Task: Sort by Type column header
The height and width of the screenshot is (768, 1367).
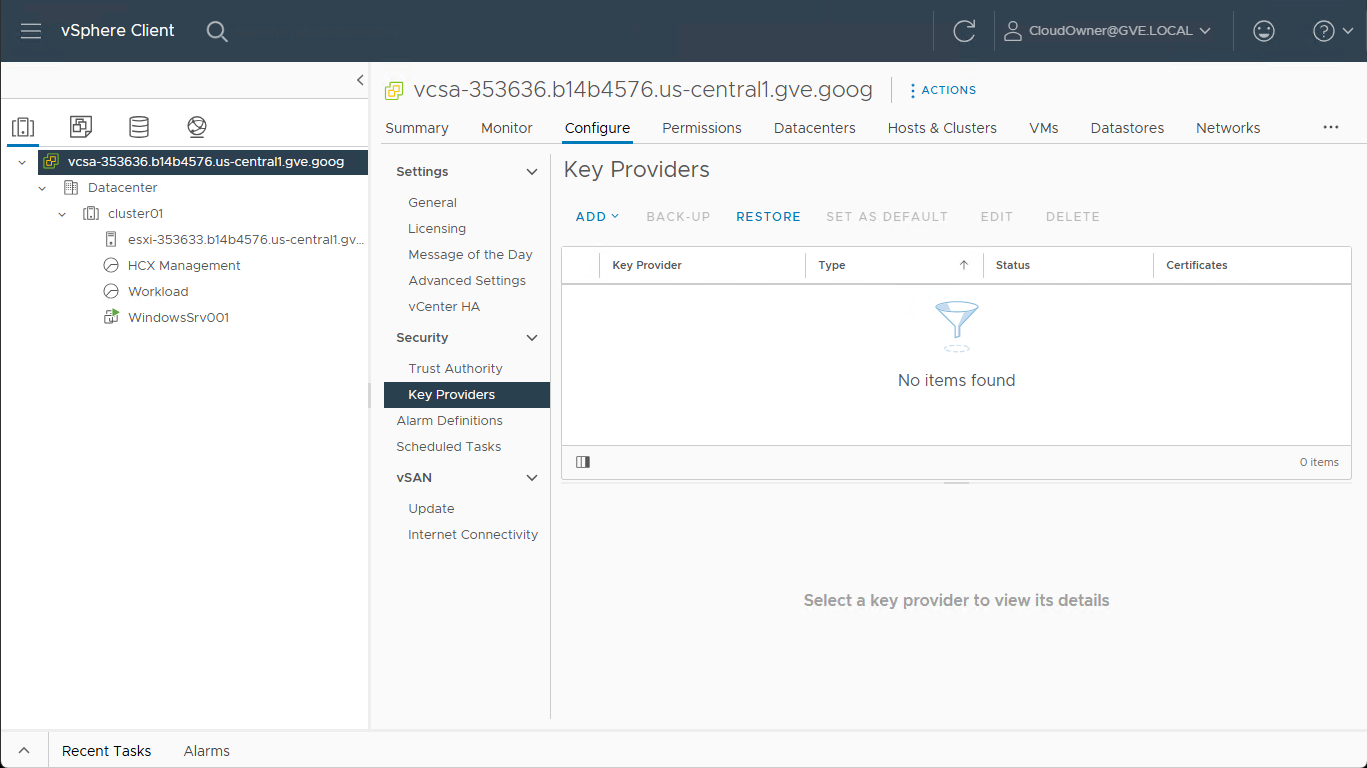Action: [x=832, y=265]
